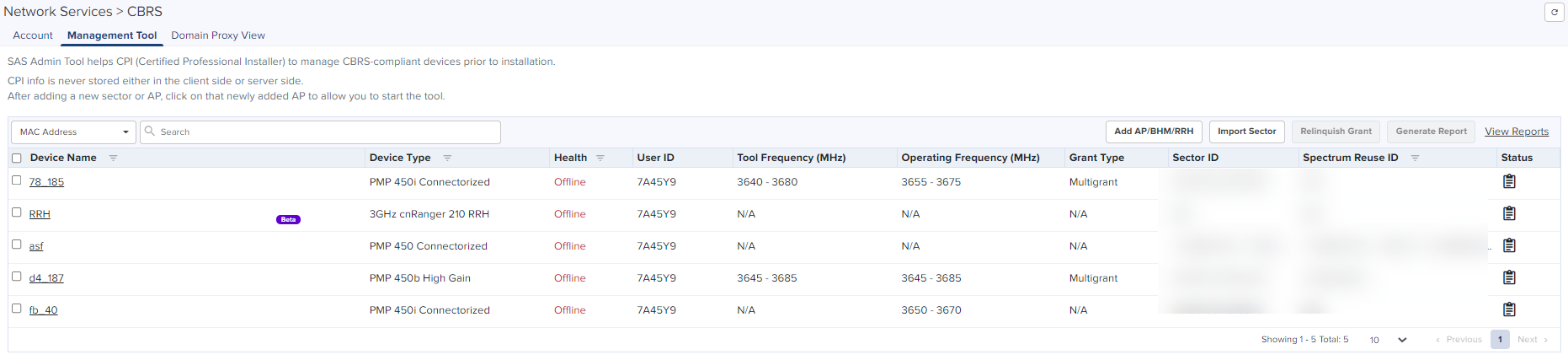Viewport: 1568px width, 360px height.
Task: Click the Add AP/BHM/RRH button
Action: click(1153, 132)
